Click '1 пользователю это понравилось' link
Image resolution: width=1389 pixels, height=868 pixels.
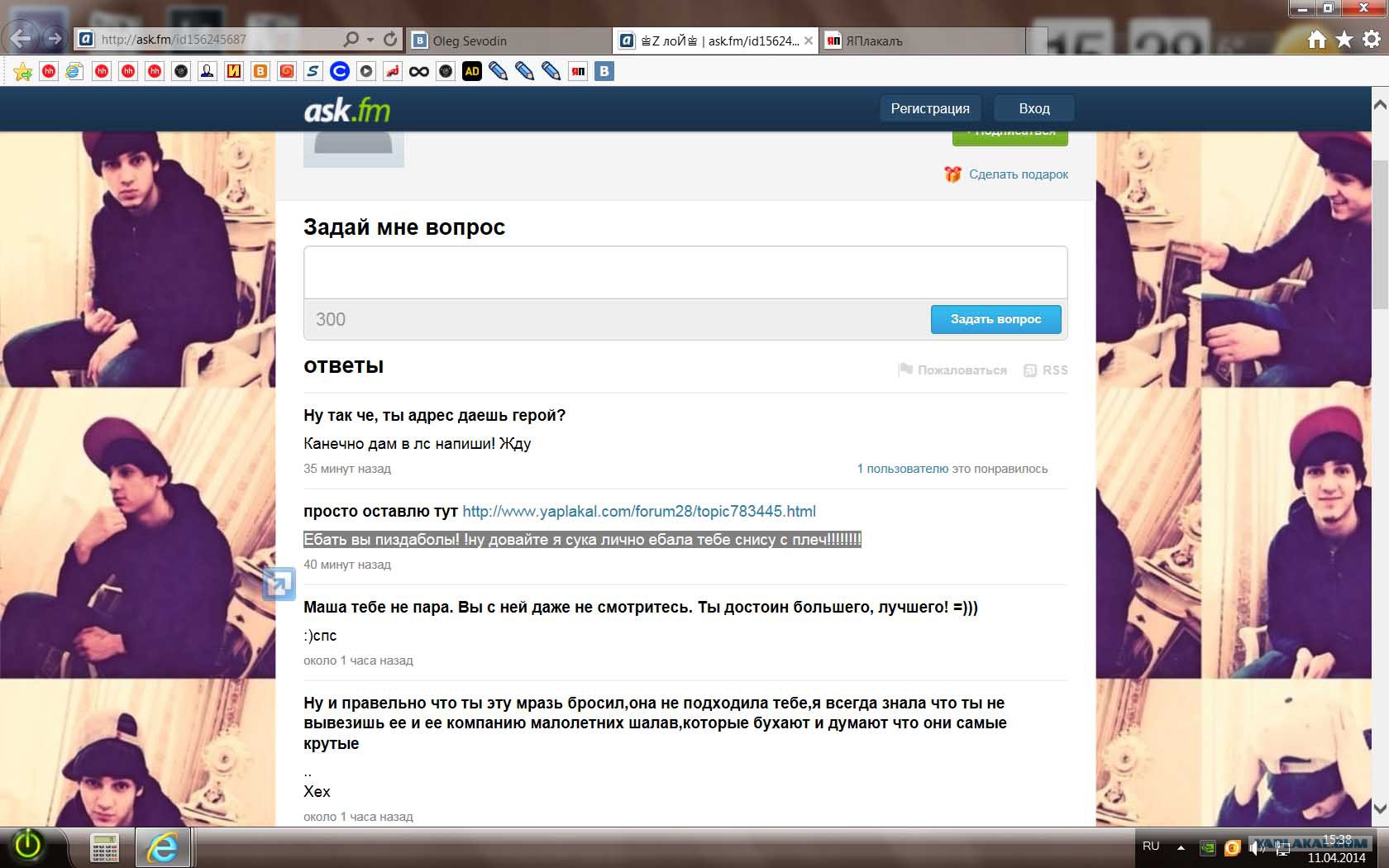tap(952, 469)
